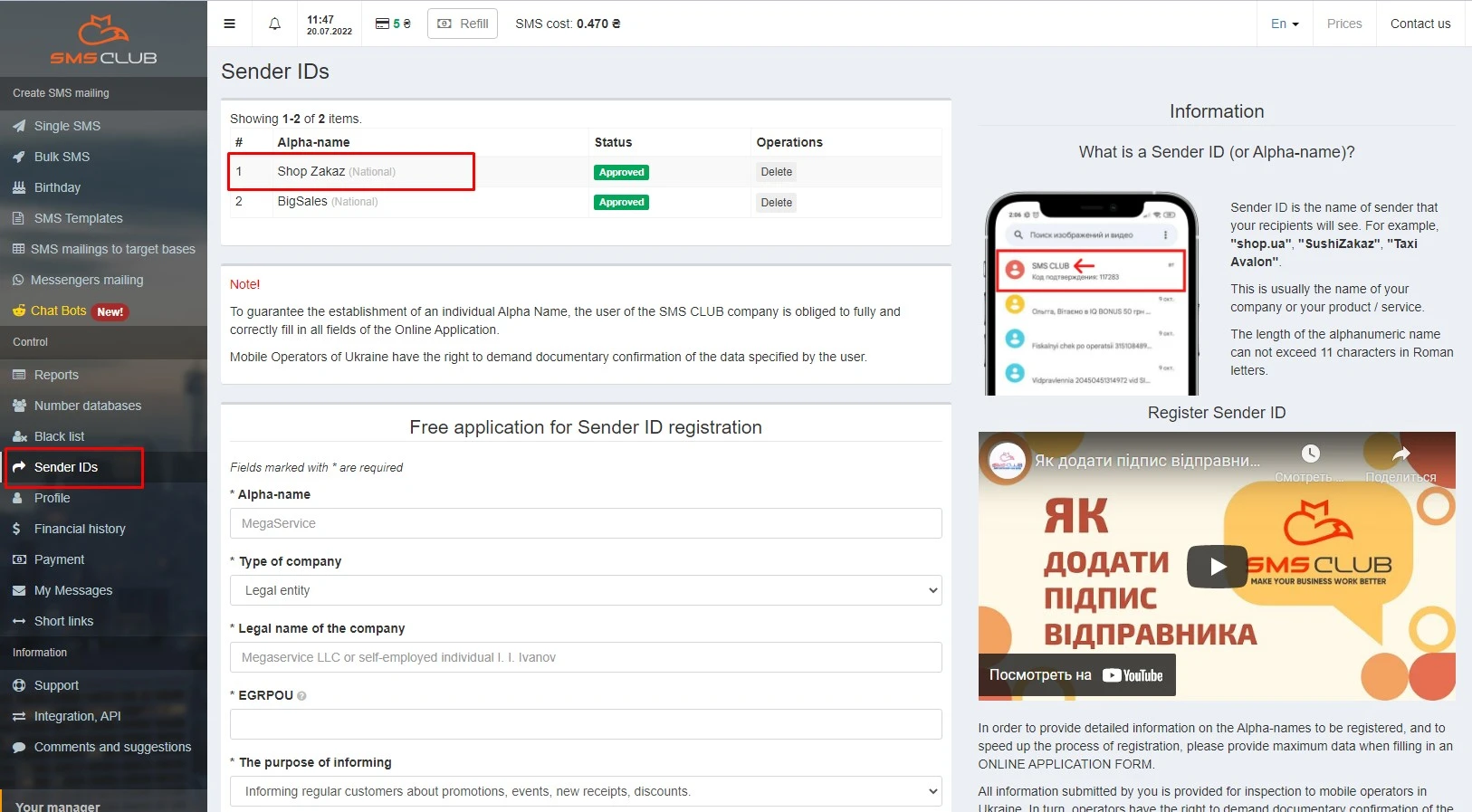Viewport: 1472px width, 812px height.
Task: Expand the Type of company dropdown
Action: [585, 590]
